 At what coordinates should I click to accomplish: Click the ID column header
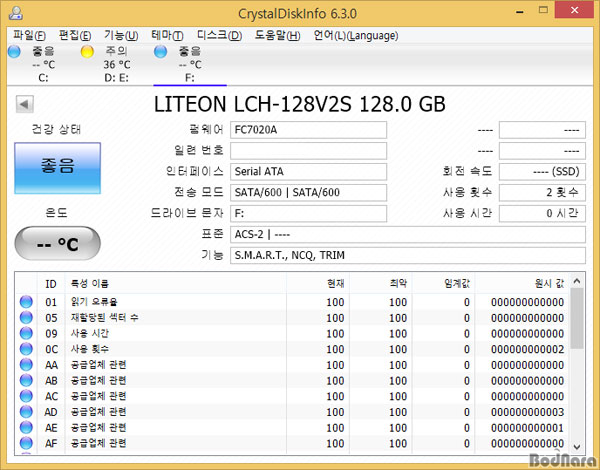click(x=51, y=284)
